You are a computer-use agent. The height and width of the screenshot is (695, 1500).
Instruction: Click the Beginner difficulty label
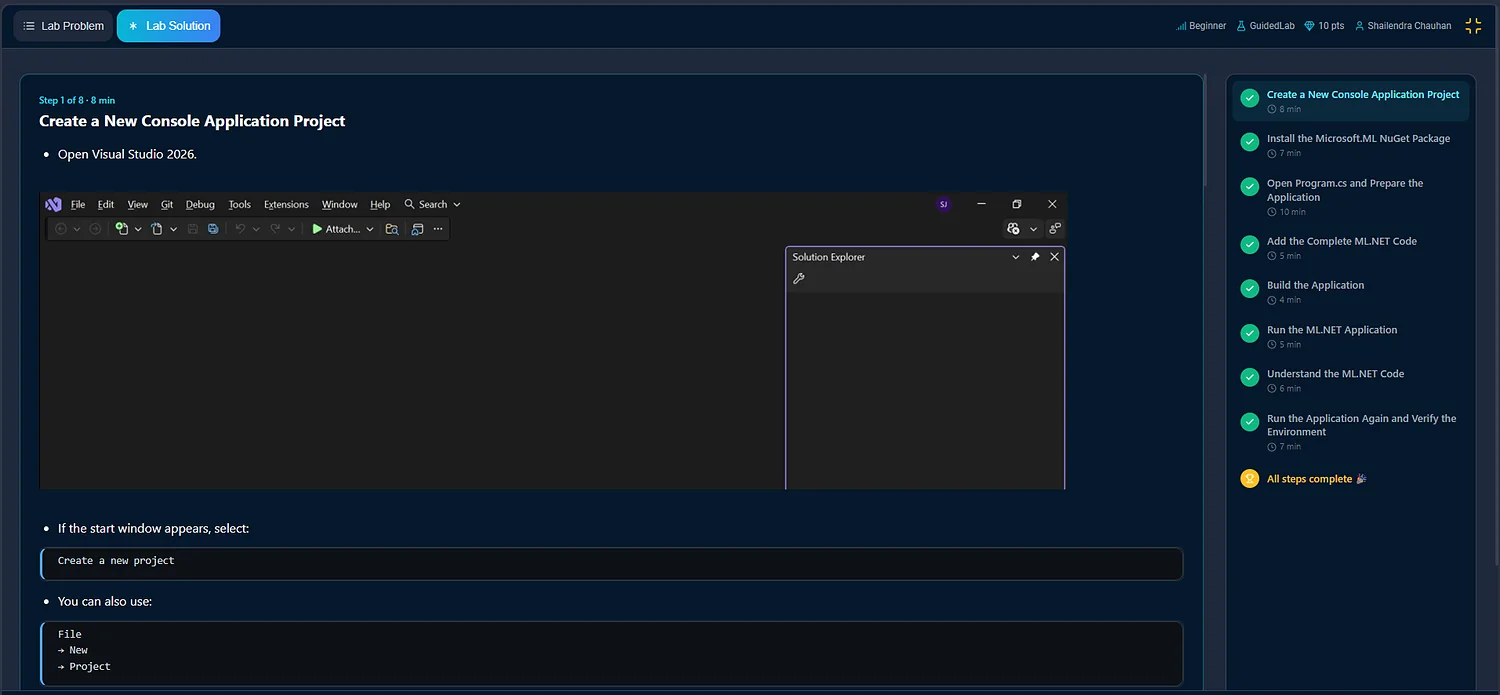[1201, 26]
